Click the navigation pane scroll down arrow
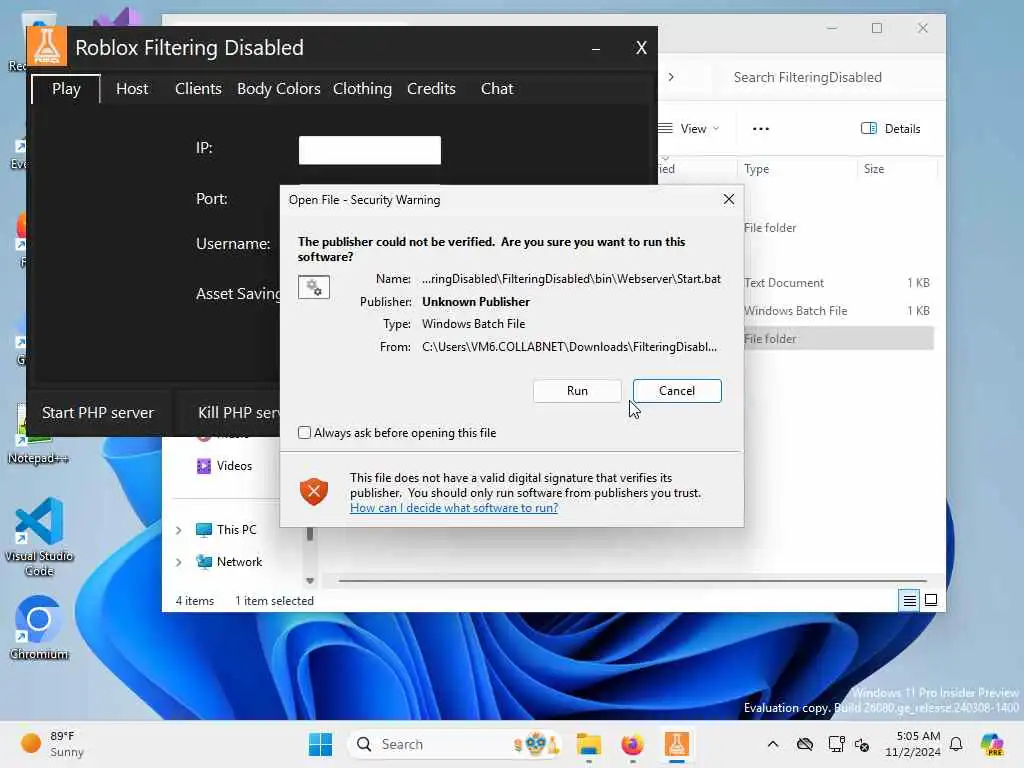This screenshot has height=768, width=1024. (310, 581)
